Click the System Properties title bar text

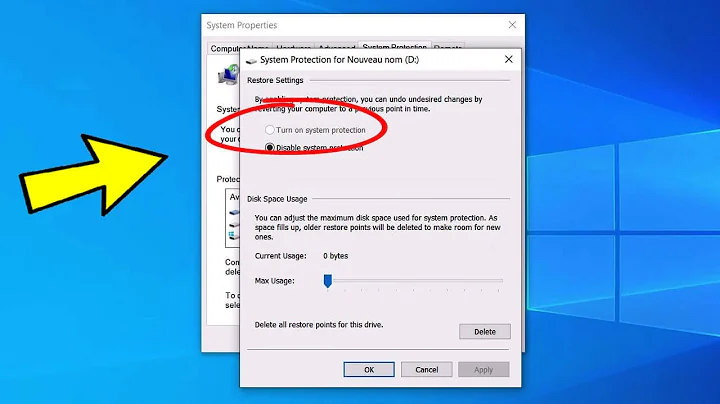(242, 25)
